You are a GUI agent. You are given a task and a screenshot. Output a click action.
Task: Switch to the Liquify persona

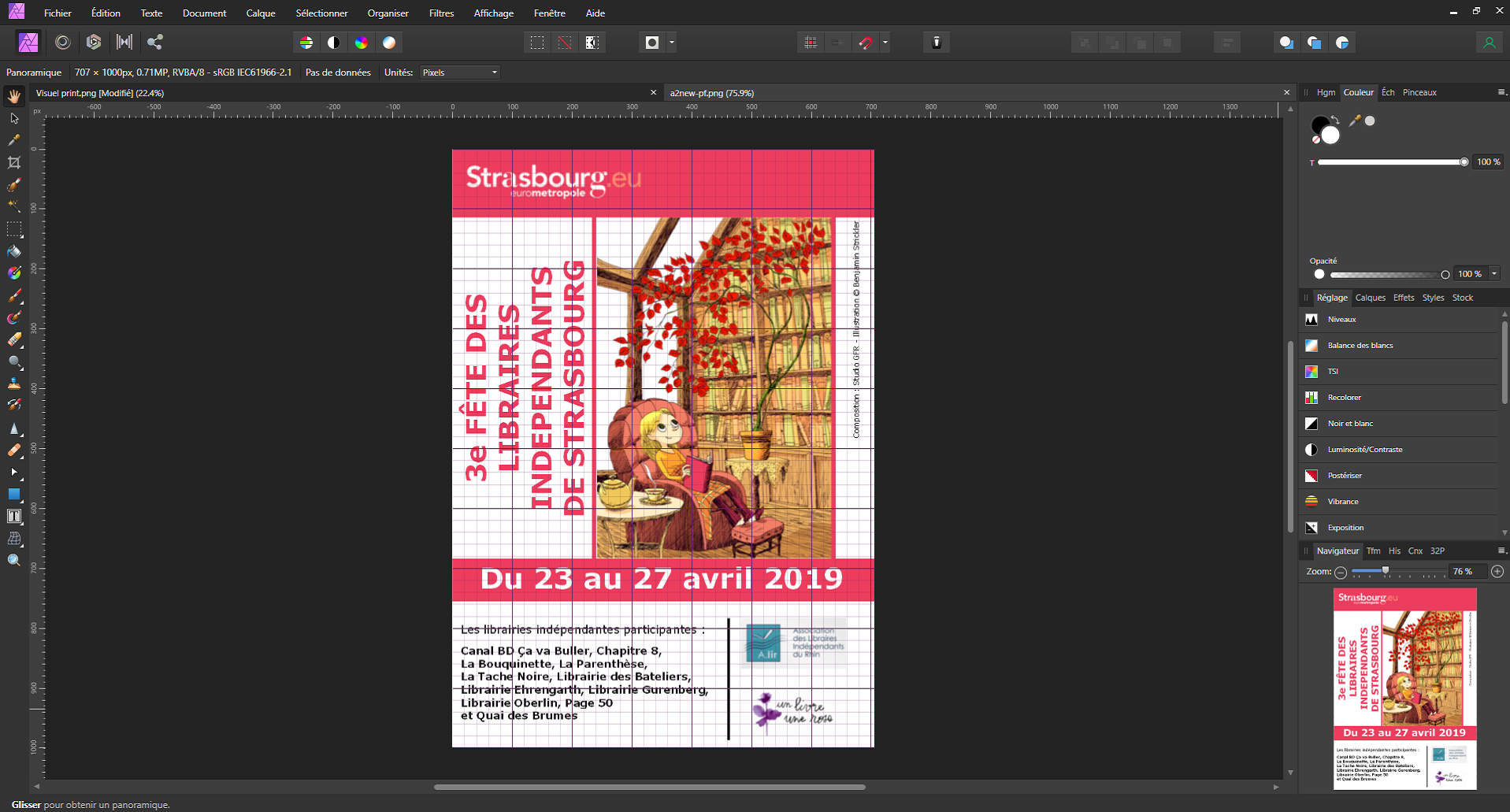coord(63,43)
